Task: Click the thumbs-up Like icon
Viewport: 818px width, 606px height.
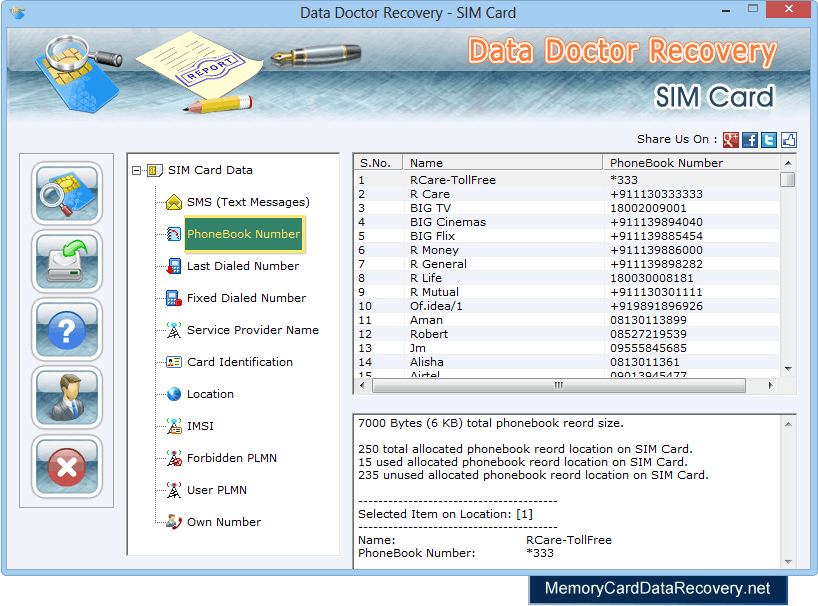Action: tap(788, 140)
